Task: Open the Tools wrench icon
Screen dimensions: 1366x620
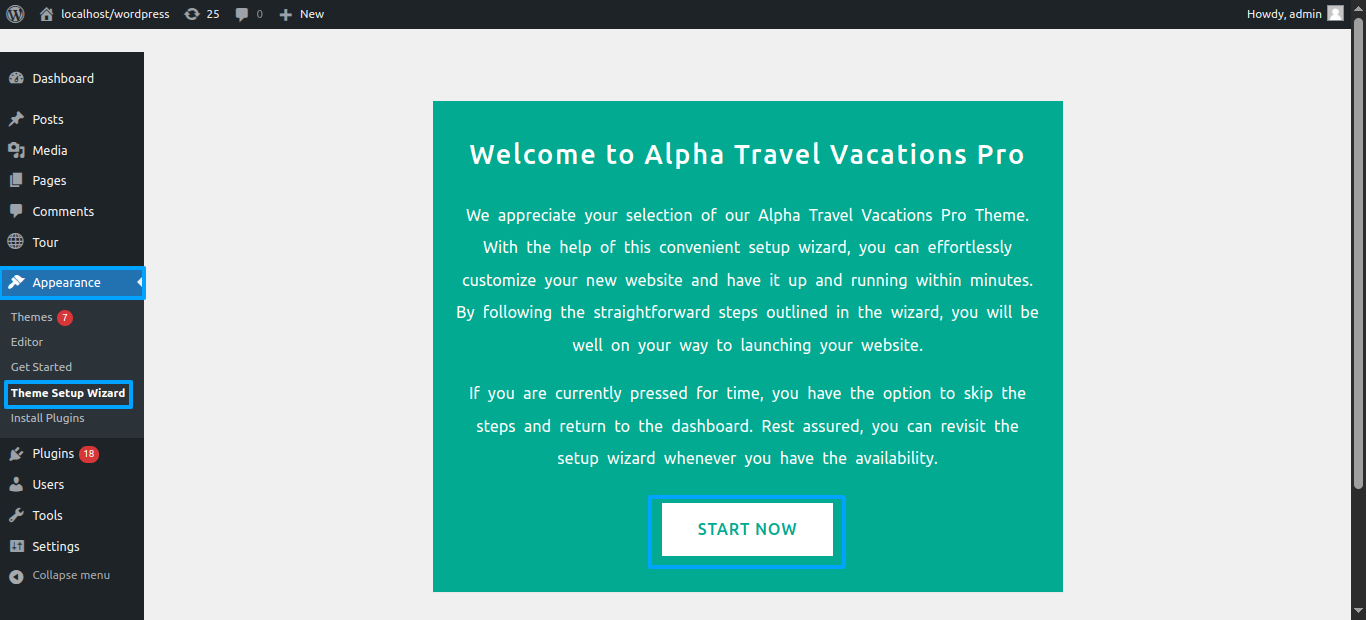Action: point(16,515)
